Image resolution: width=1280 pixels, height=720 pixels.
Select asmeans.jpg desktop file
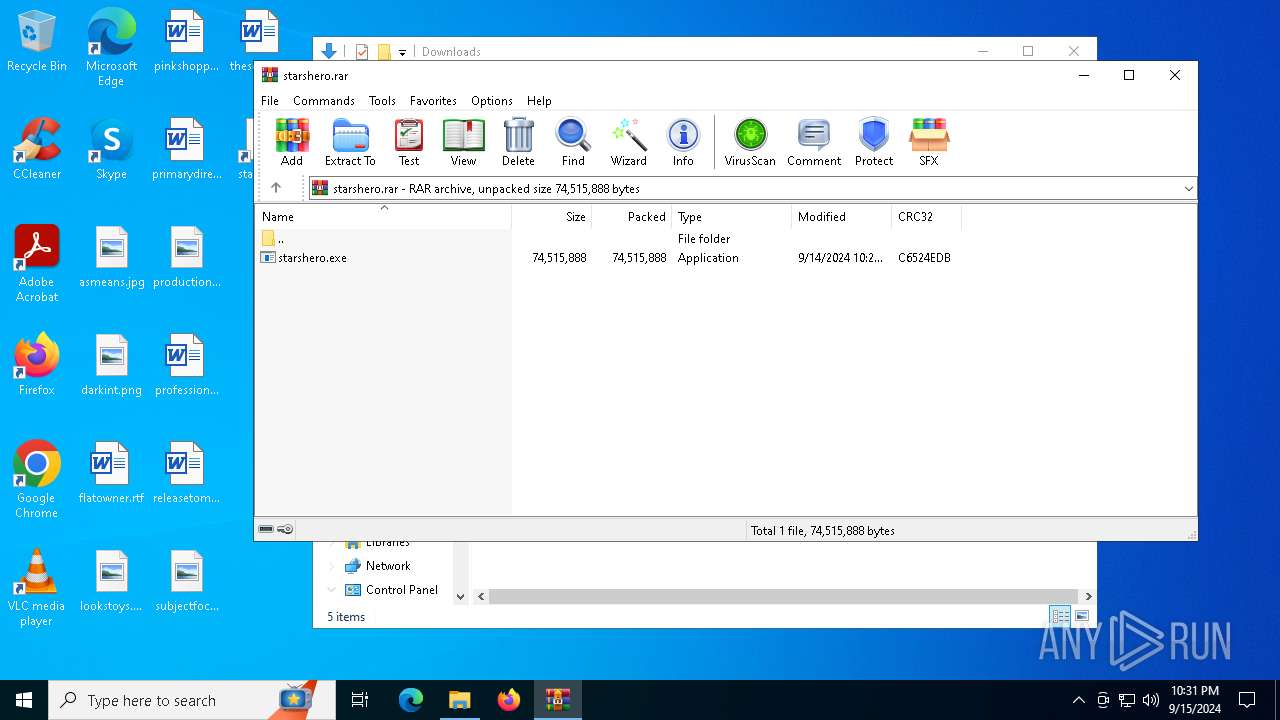point(111,257)
